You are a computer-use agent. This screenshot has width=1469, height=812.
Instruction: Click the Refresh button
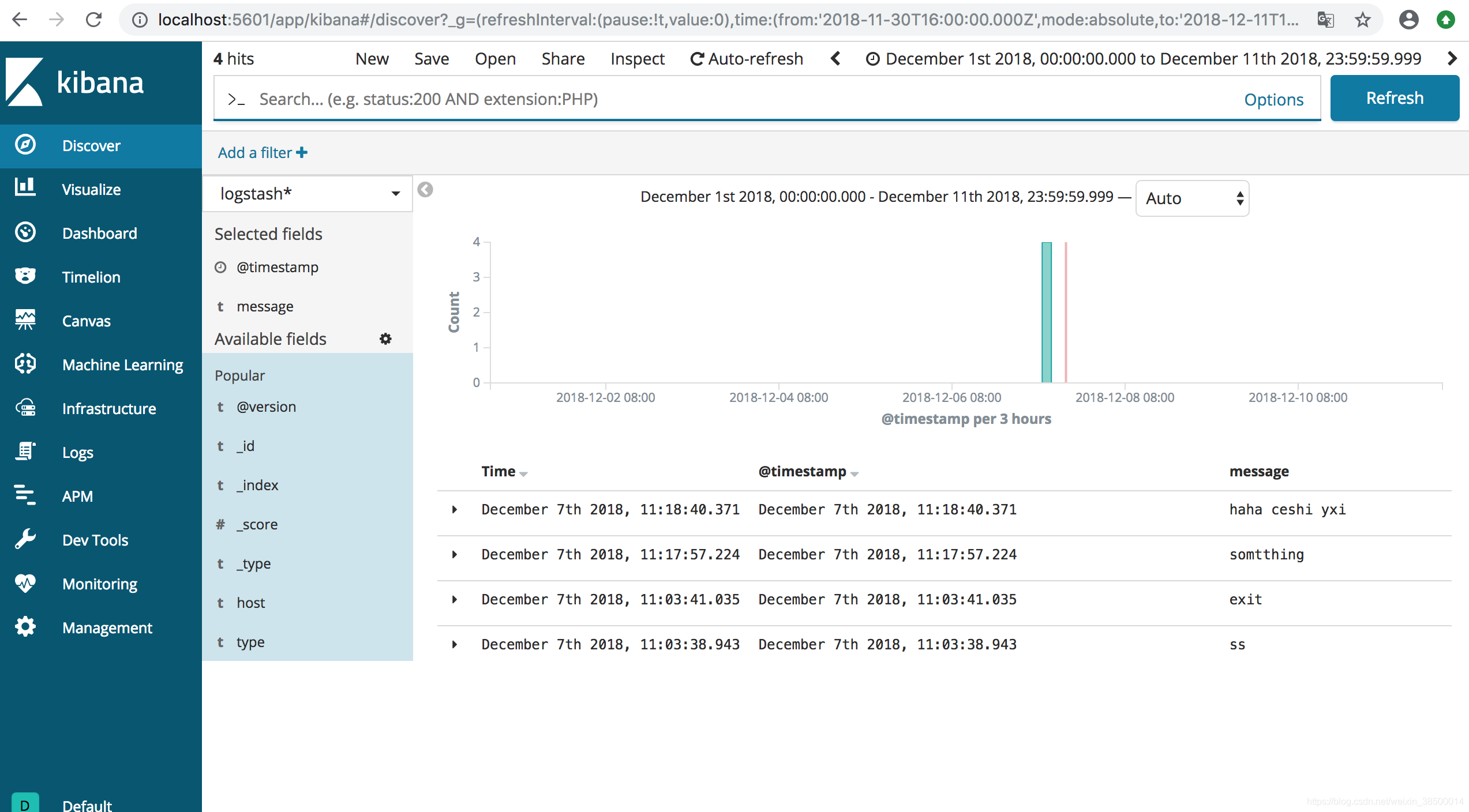coord(1396,98)
